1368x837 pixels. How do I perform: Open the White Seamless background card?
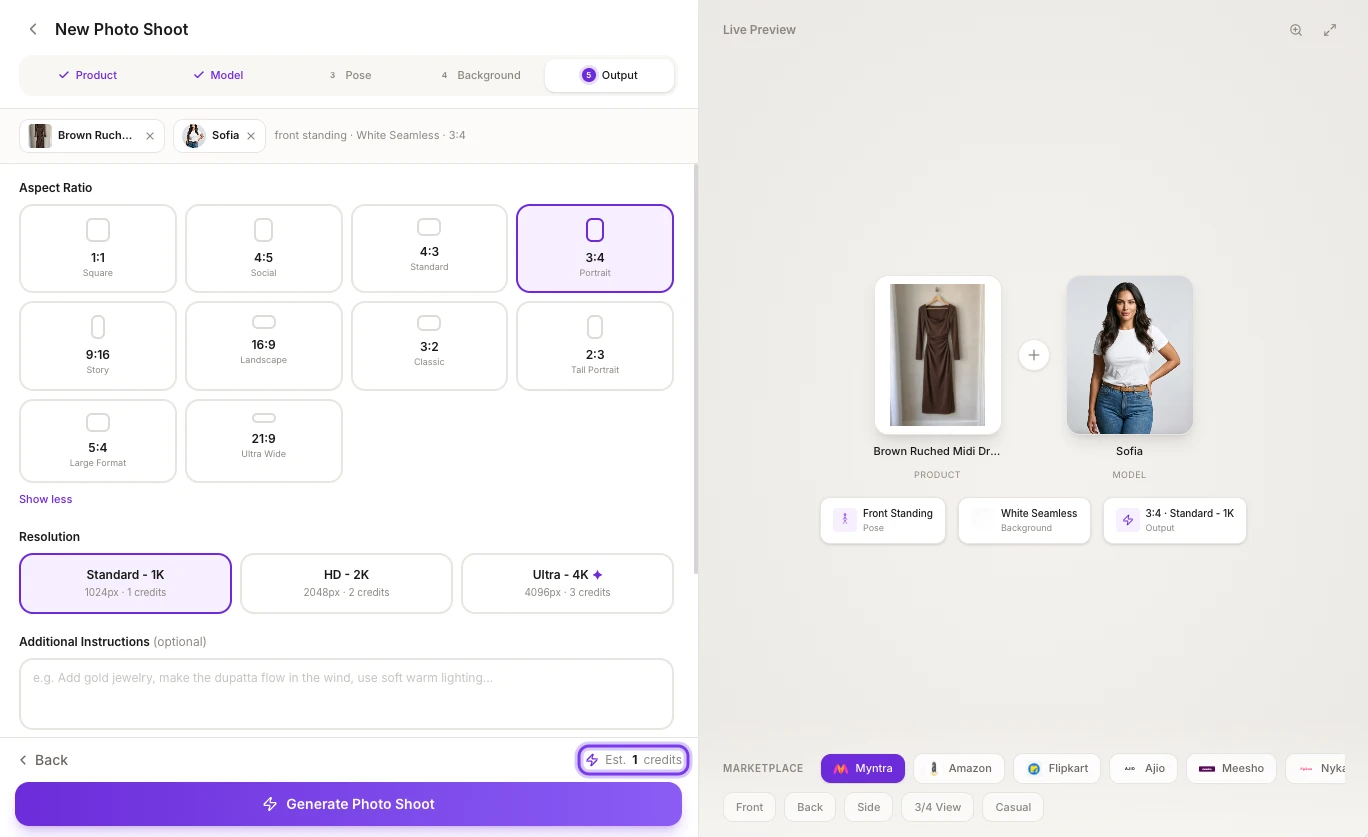coord(1024,520)
